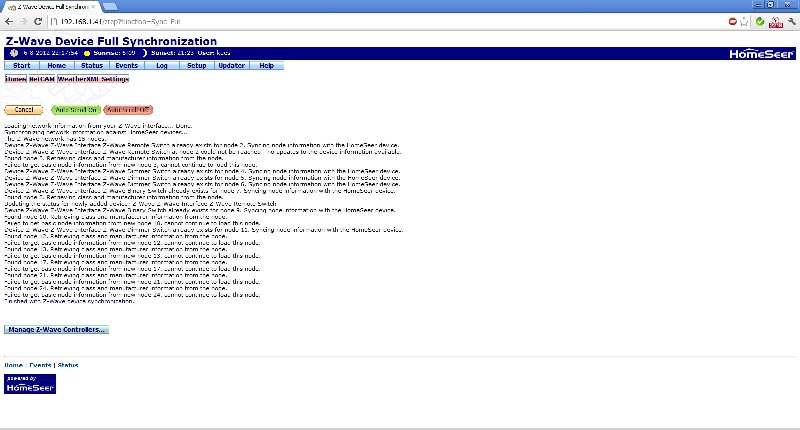Click the Cancel button
The width and height of the screenshot is (800, 430).
(24, 110)
